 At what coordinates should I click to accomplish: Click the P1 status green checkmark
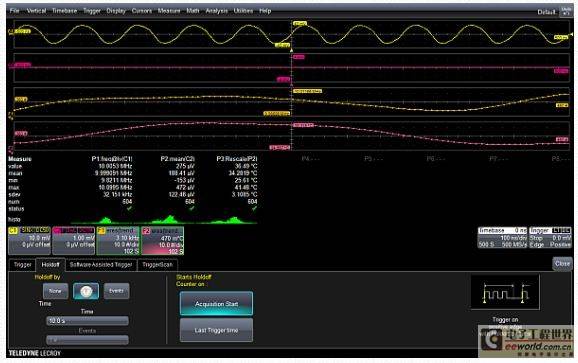click(129, 209)
